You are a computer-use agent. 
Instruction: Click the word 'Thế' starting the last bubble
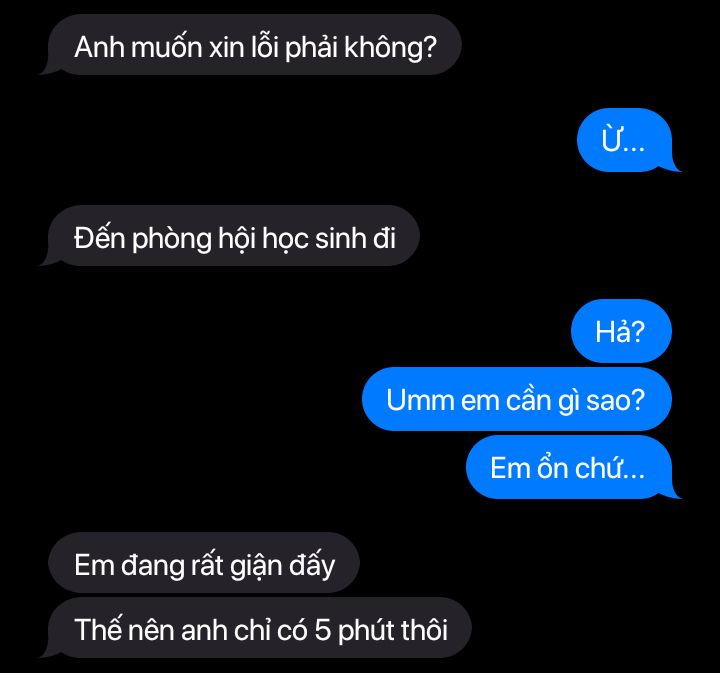coord(97,629)
